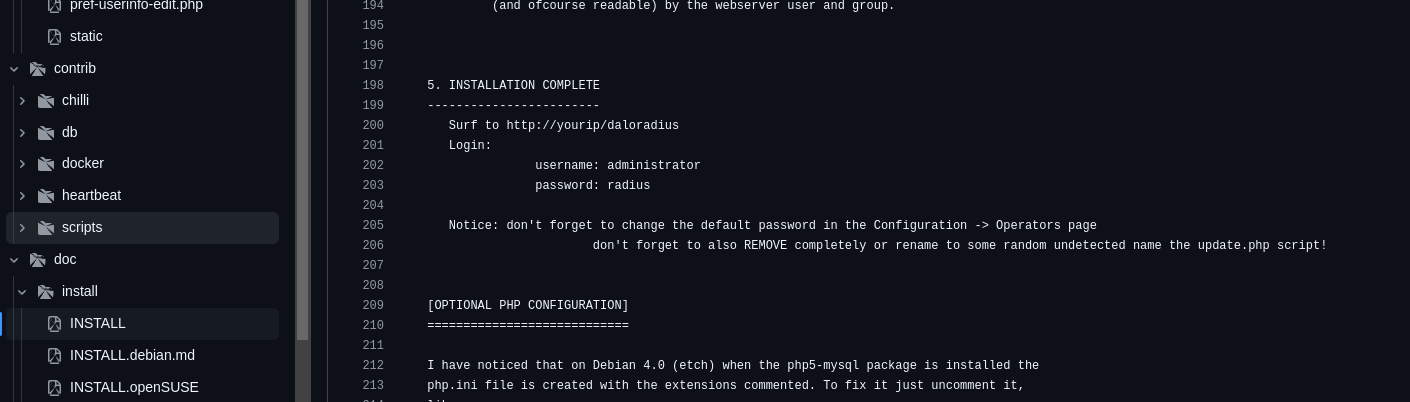This screenshot has height=402, width=1410.
Task: Collapse the install folder chevron
Action: pos(22,291)
